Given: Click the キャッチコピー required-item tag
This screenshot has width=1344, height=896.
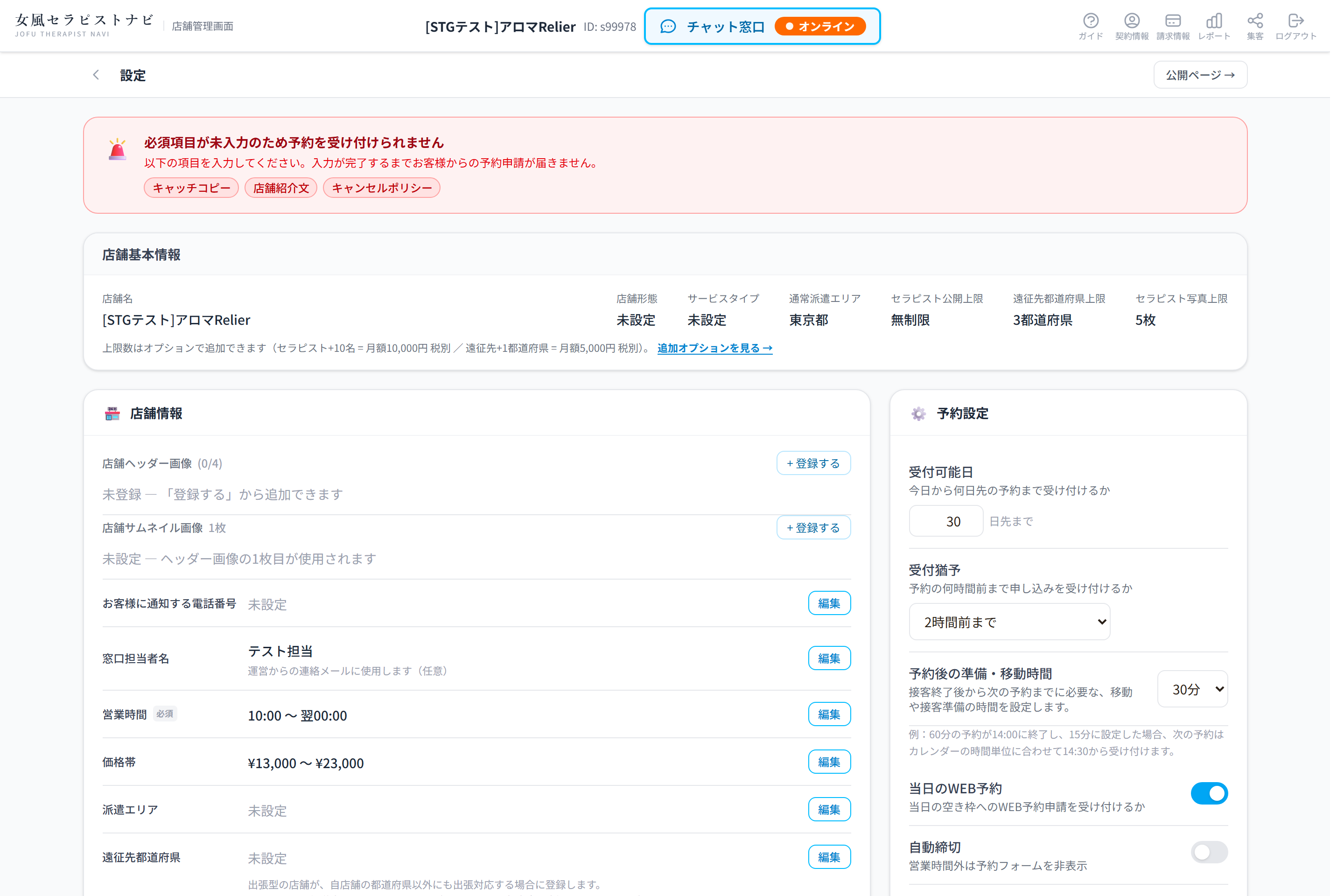Looking at the screenshot, I should point(193,190).
